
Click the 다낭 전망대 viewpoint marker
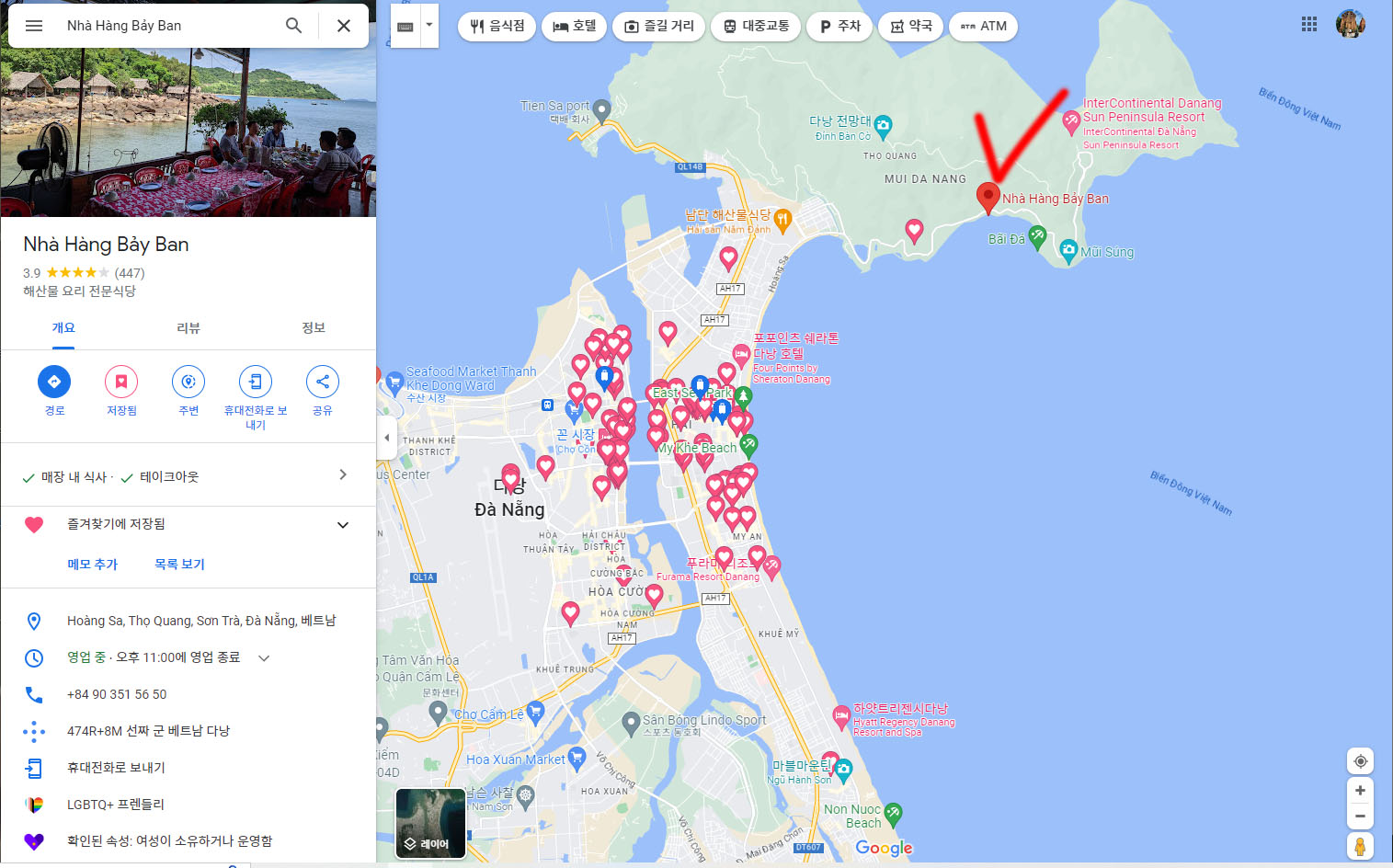[883, 125]
